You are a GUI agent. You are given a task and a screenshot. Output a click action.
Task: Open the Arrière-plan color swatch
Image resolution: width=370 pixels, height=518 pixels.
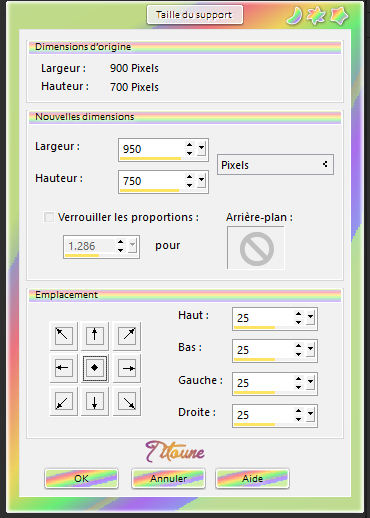pyautogui.click(x=256, y=248)
